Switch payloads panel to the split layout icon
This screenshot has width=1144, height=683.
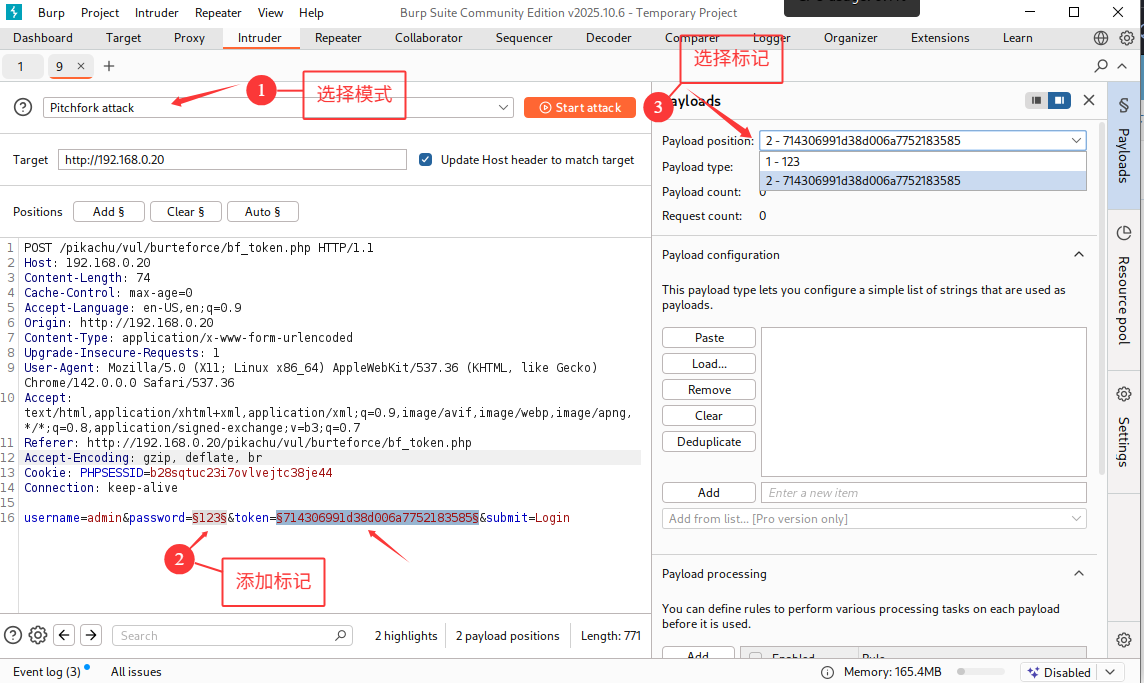click(x=1059, y=100)
